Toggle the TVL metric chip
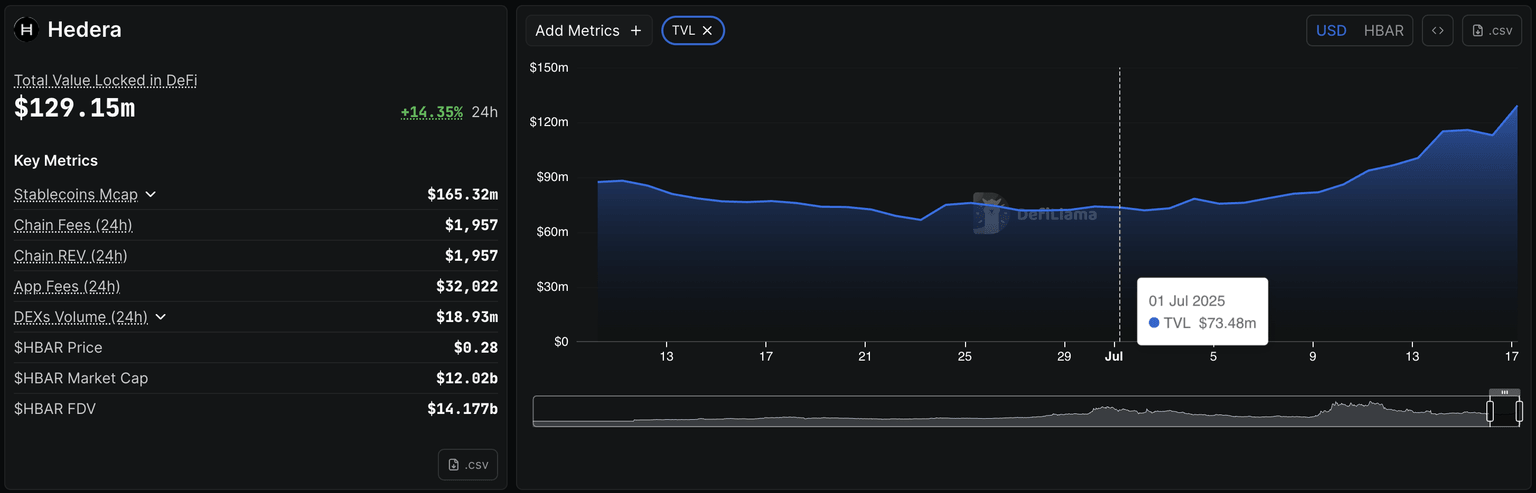The image size is (1536, 493). (683, 31)
